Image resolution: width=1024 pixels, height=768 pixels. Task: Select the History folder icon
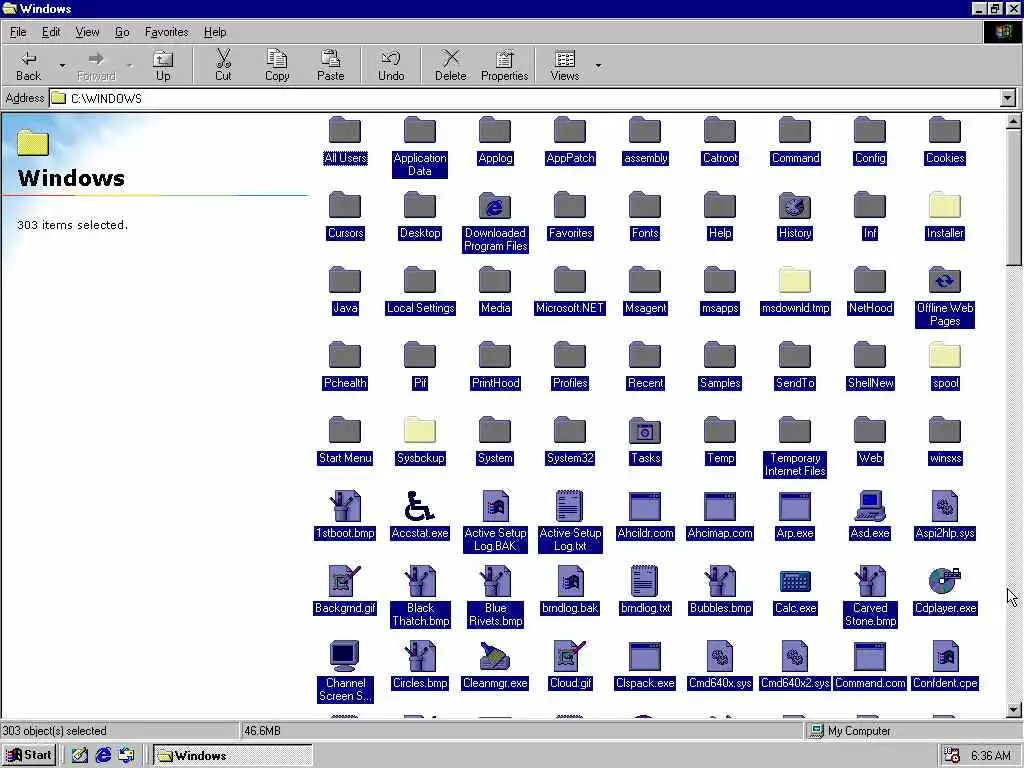795,207
